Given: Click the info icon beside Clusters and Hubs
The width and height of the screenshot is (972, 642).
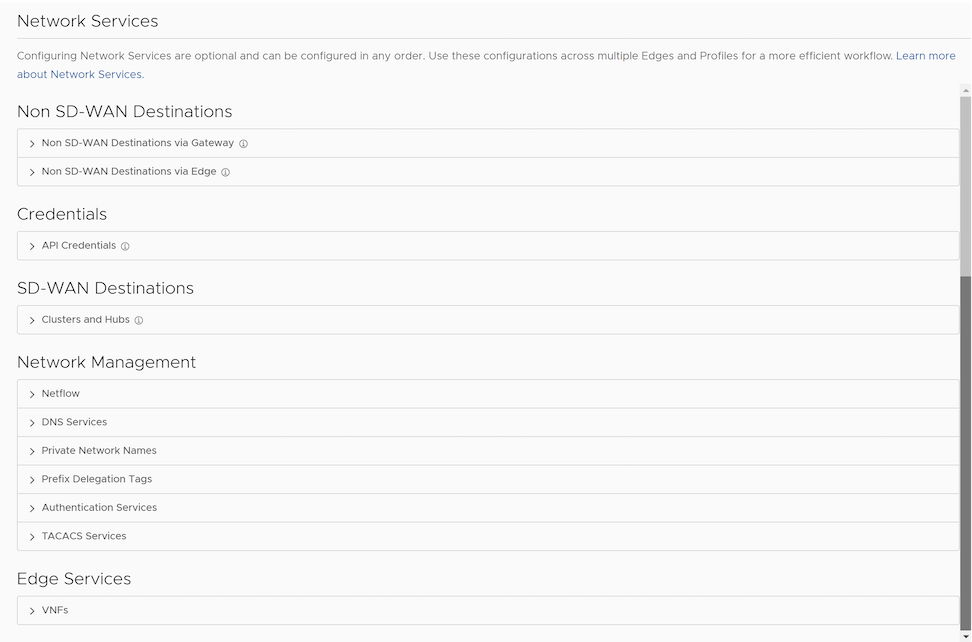Looking at the screenshot, I should click(x=140, y=320).
